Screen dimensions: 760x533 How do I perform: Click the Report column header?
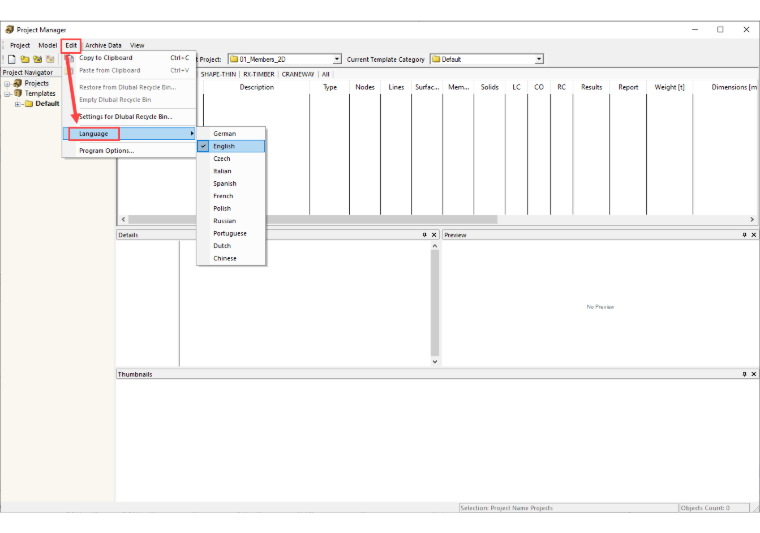(628, 87)
